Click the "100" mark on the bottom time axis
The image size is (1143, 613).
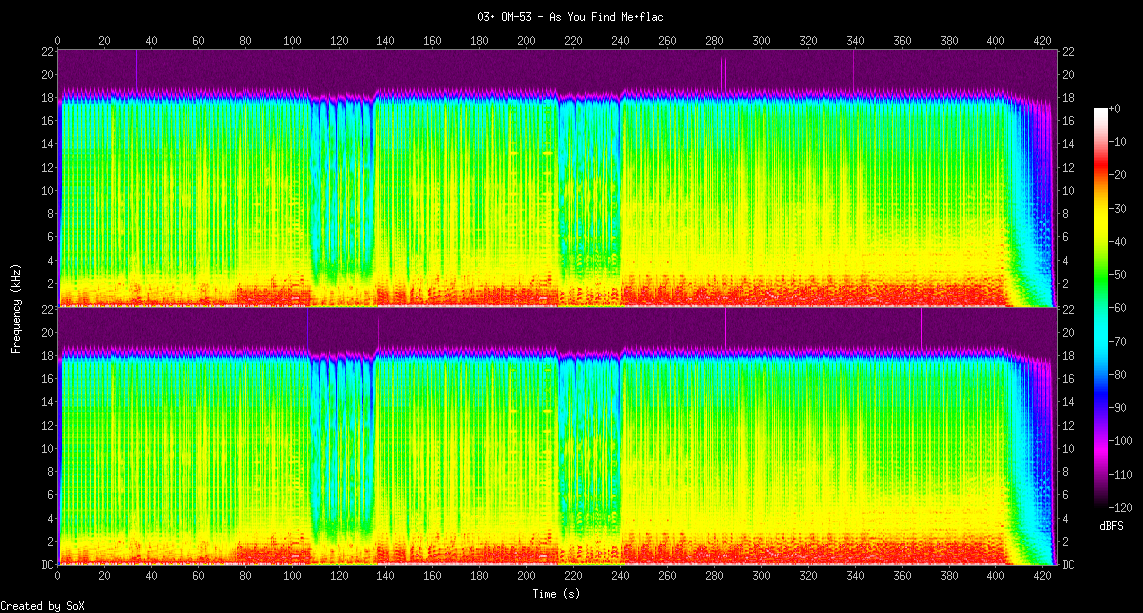292,577
